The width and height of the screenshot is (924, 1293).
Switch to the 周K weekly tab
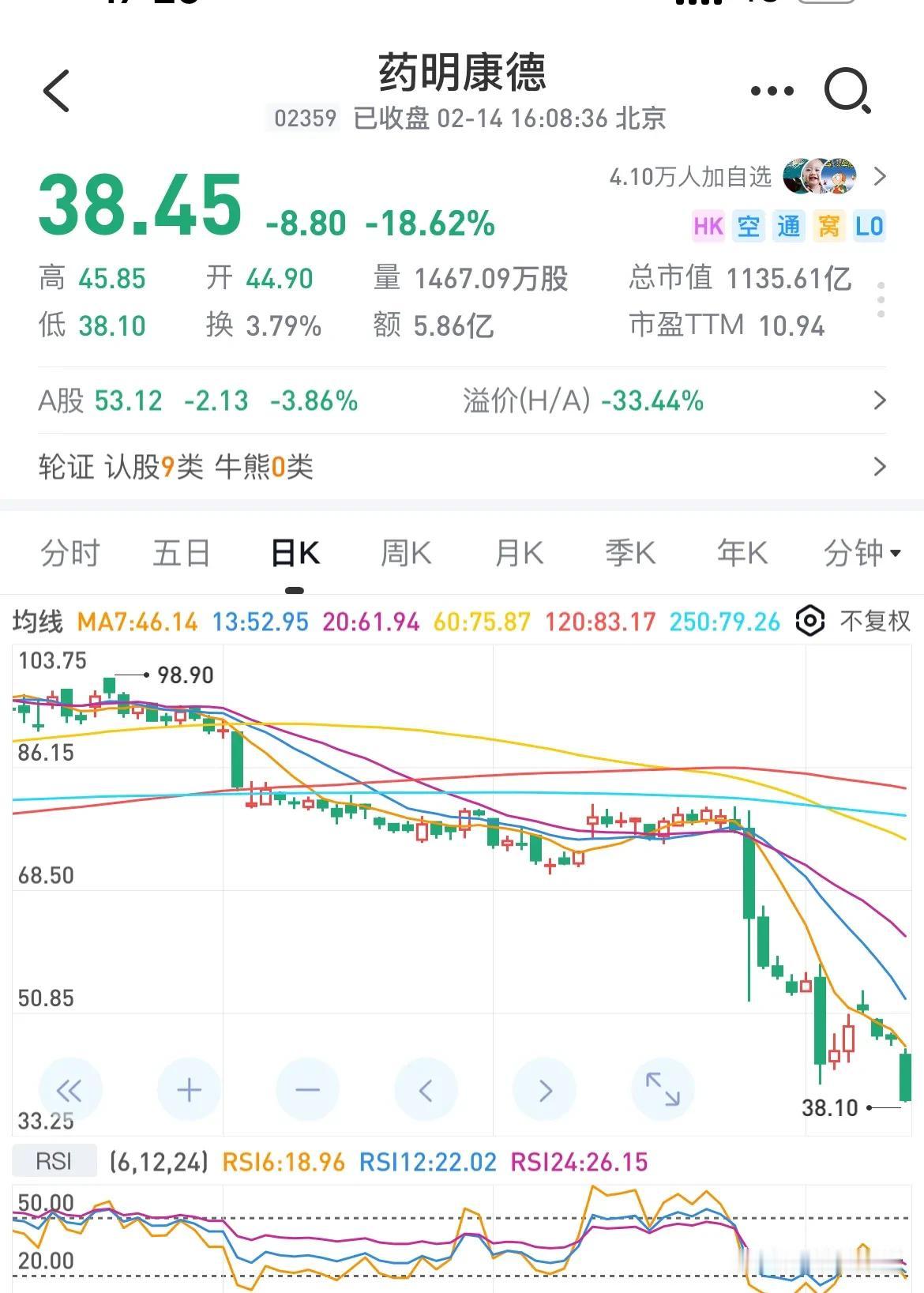[406, 553]
